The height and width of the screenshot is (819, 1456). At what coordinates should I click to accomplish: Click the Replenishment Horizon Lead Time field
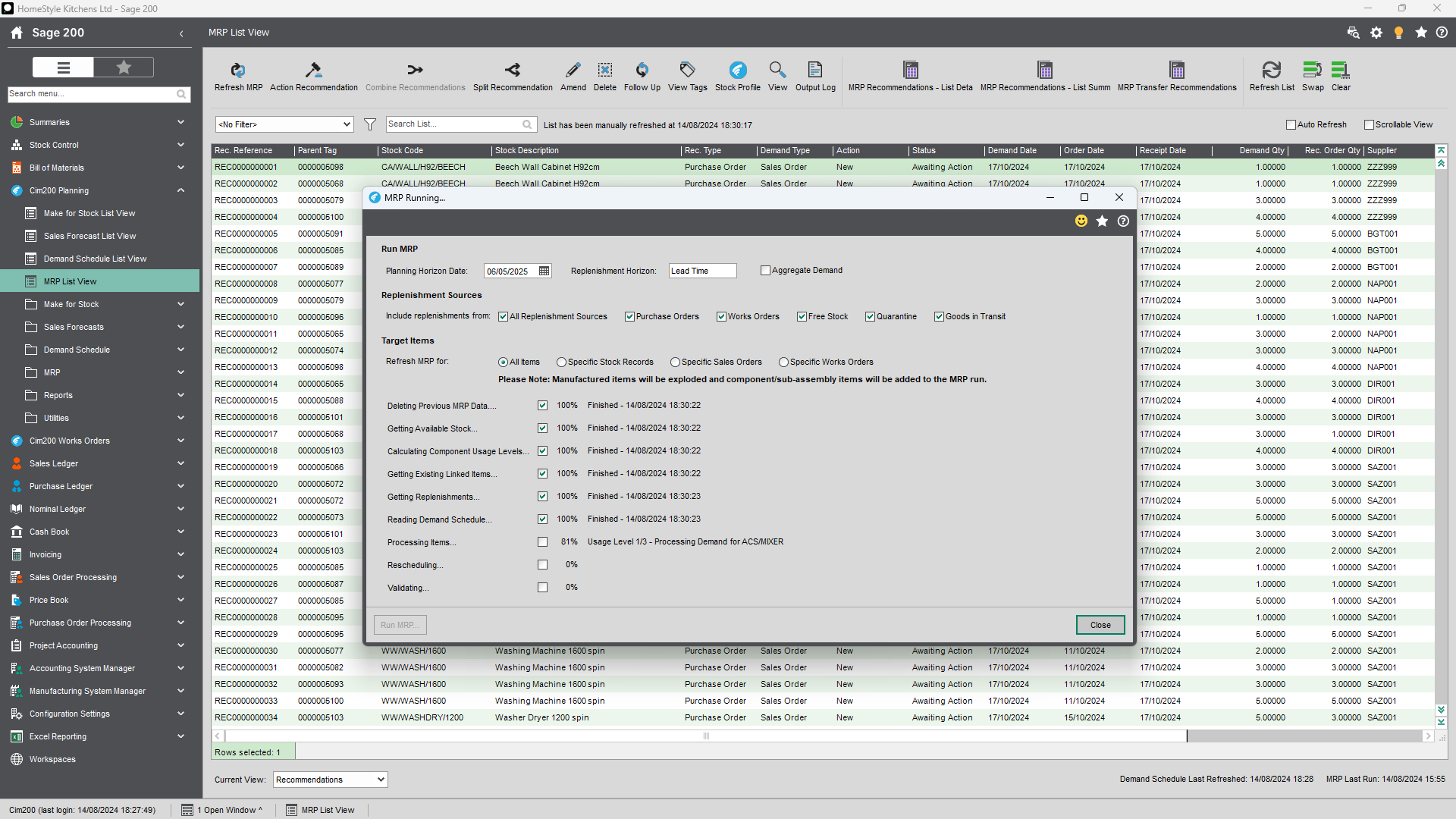[x=702, y=271]
